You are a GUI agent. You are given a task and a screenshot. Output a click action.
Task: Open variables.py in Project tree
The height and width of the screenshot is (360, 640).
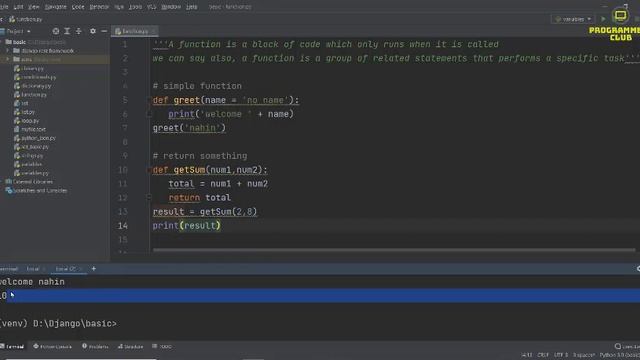31,173
